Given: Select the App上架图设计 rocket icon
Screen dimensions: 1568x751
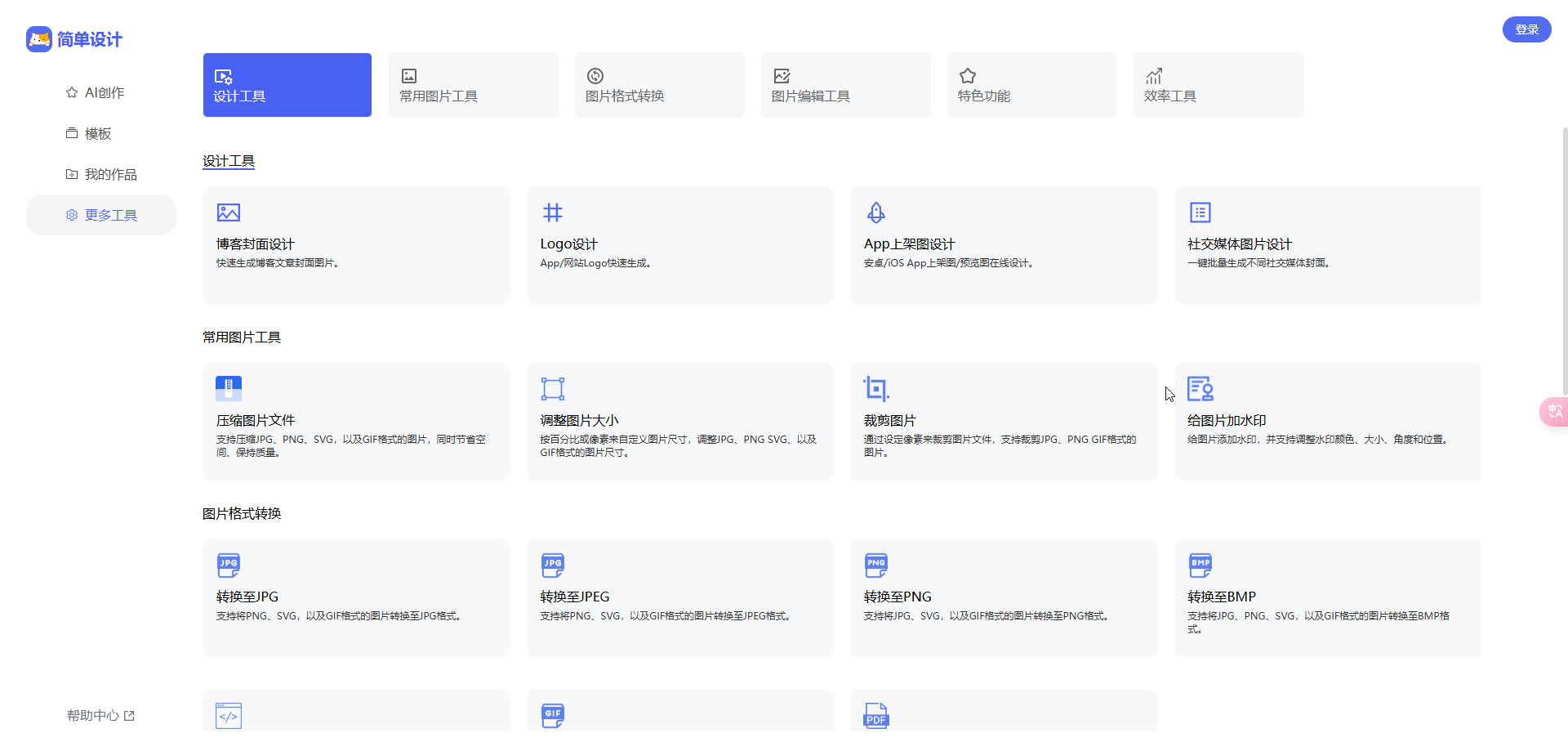Looking at the screenshot, I should click(x=876, y=212).
